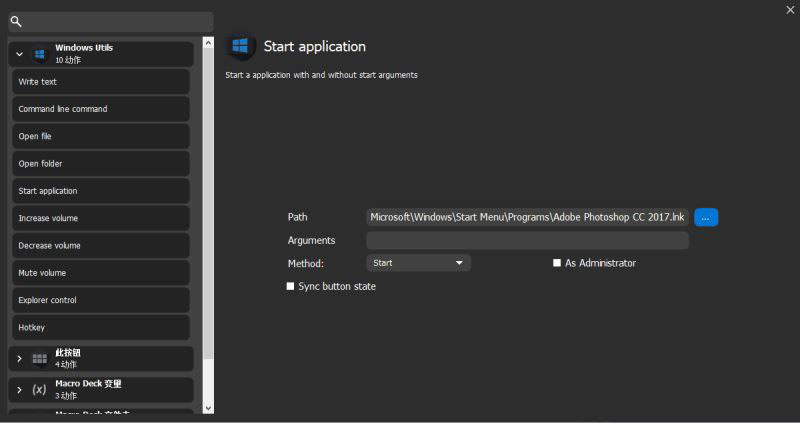Close the dialog with the X icon

789,9
